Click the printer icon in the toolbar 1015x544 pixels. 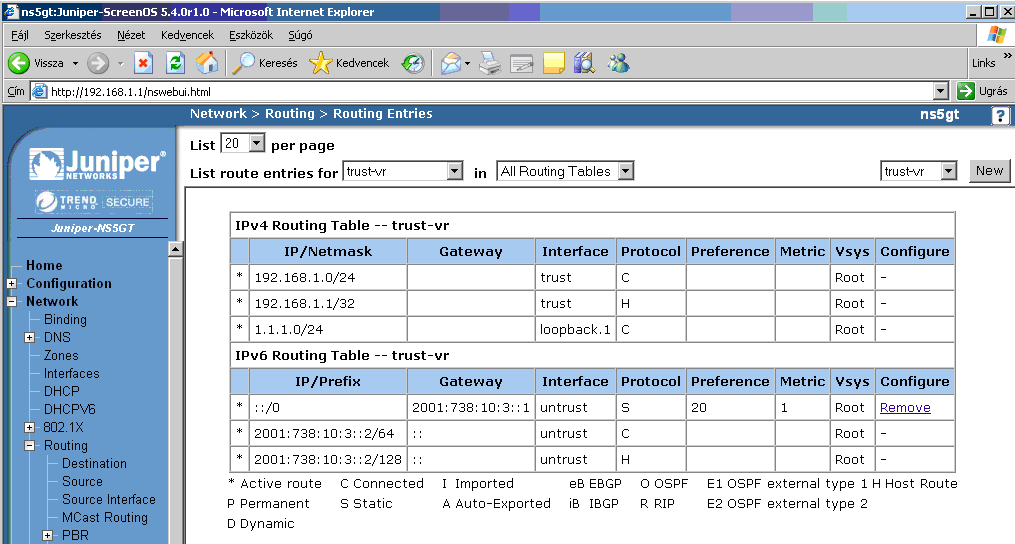point(489,63)
